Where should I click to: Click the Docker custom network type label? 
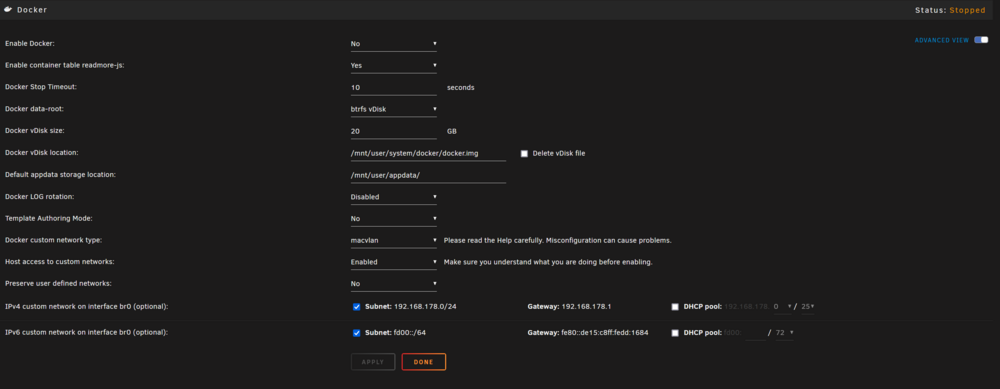pyautogui.click(x=54, y=241)
